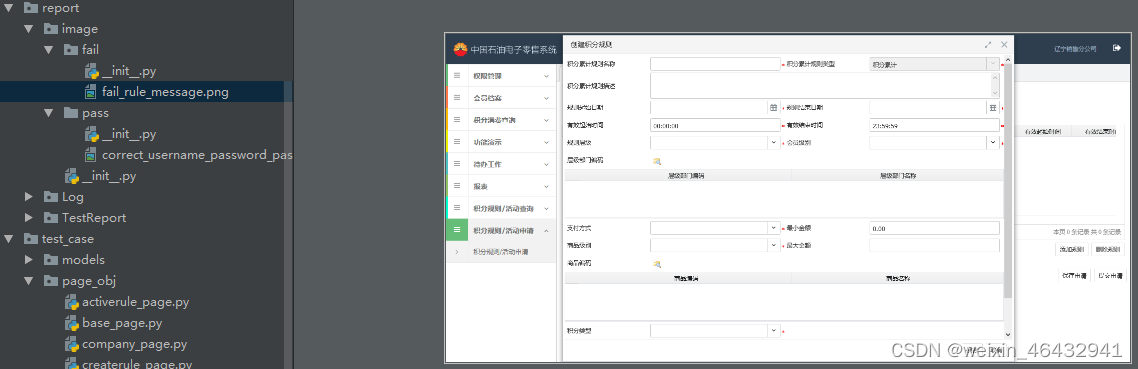Screen dimensions: 1138x369
Task: Click the start time field showing 00:00:00
Action: click(x=716, y=125)
